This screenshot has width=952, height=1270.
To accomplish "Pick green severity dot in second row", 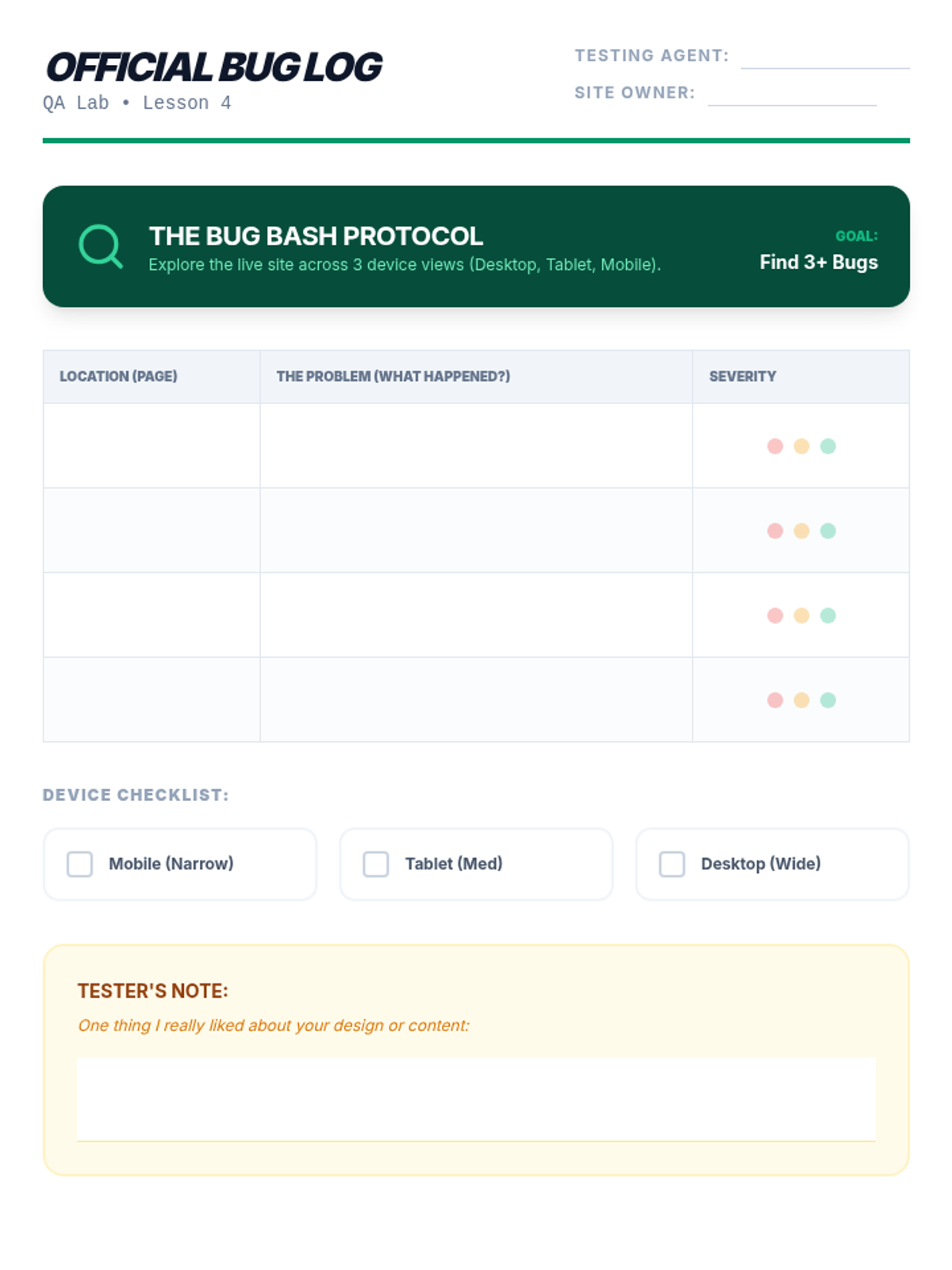I will (827, 531).
